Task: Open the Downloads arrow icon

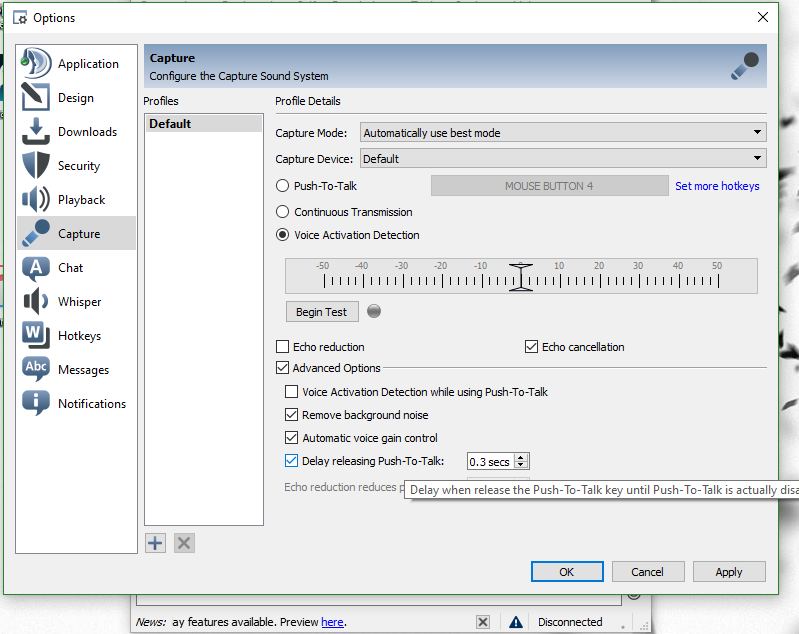Action: (36, 131)
